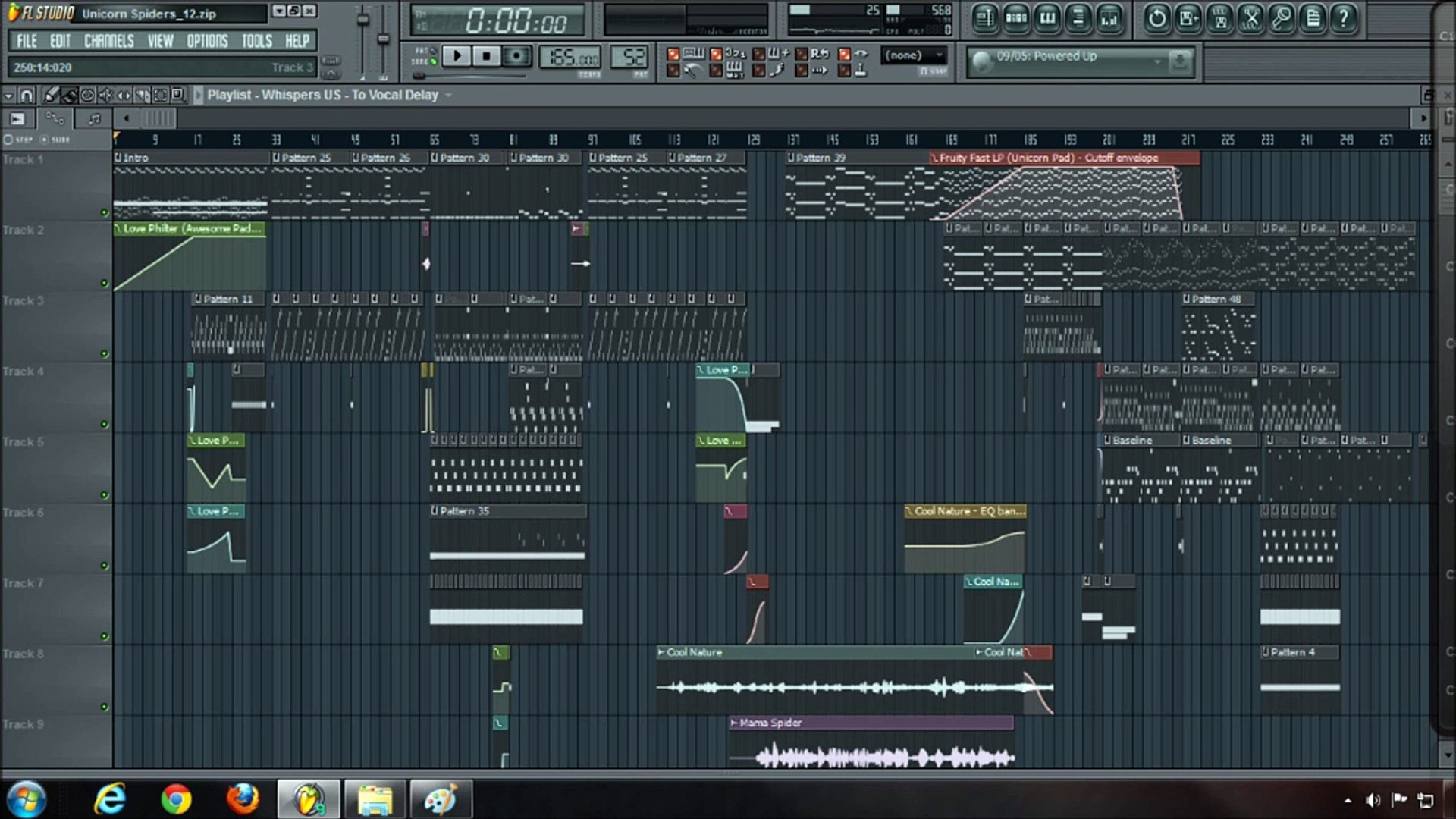Click the undo history icon

[x=1157, y=18]
